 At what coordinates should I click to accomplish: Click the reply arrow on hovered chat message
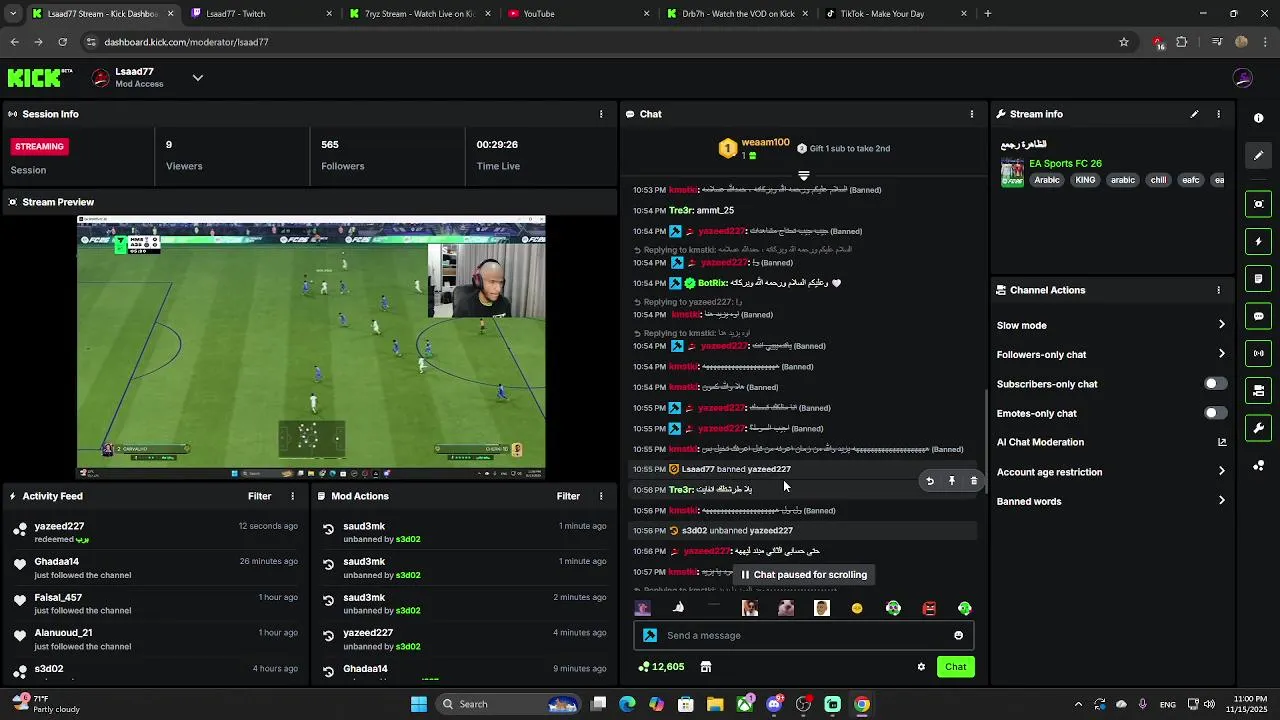pos(930,481)
